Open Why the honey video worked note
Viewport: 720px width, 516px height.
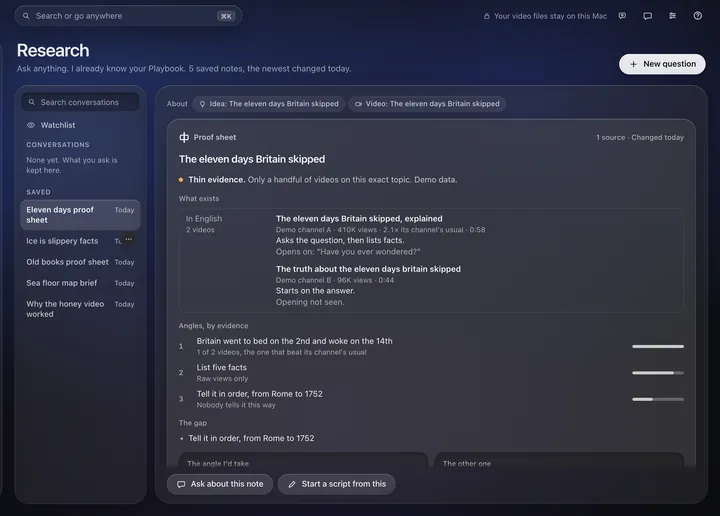(x=80, y=309)
